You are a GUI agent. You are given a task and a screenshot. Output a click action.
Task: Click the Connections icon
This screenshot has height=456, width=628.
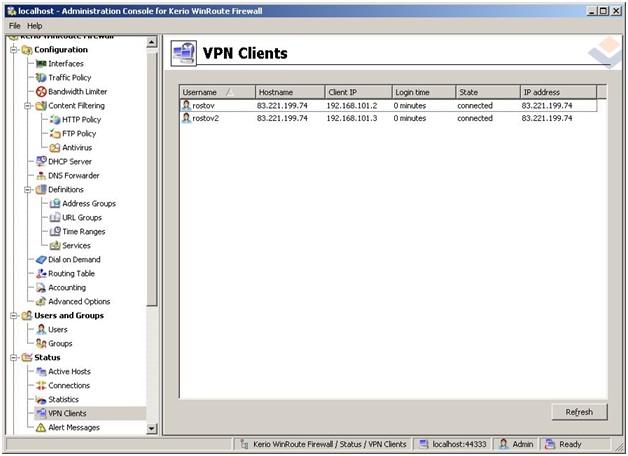[x=41, y=386]
